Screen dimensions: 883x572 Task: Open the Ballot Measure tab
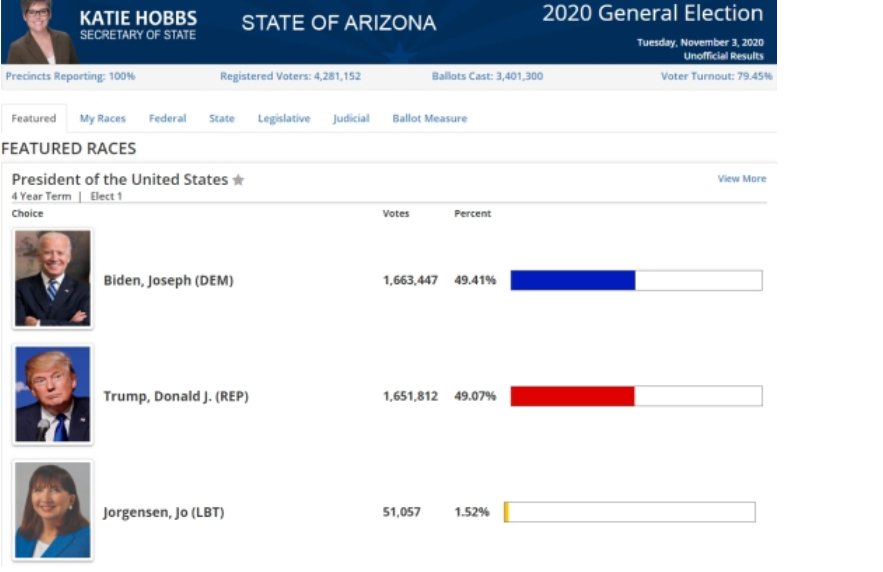click(x=429, y=119)
